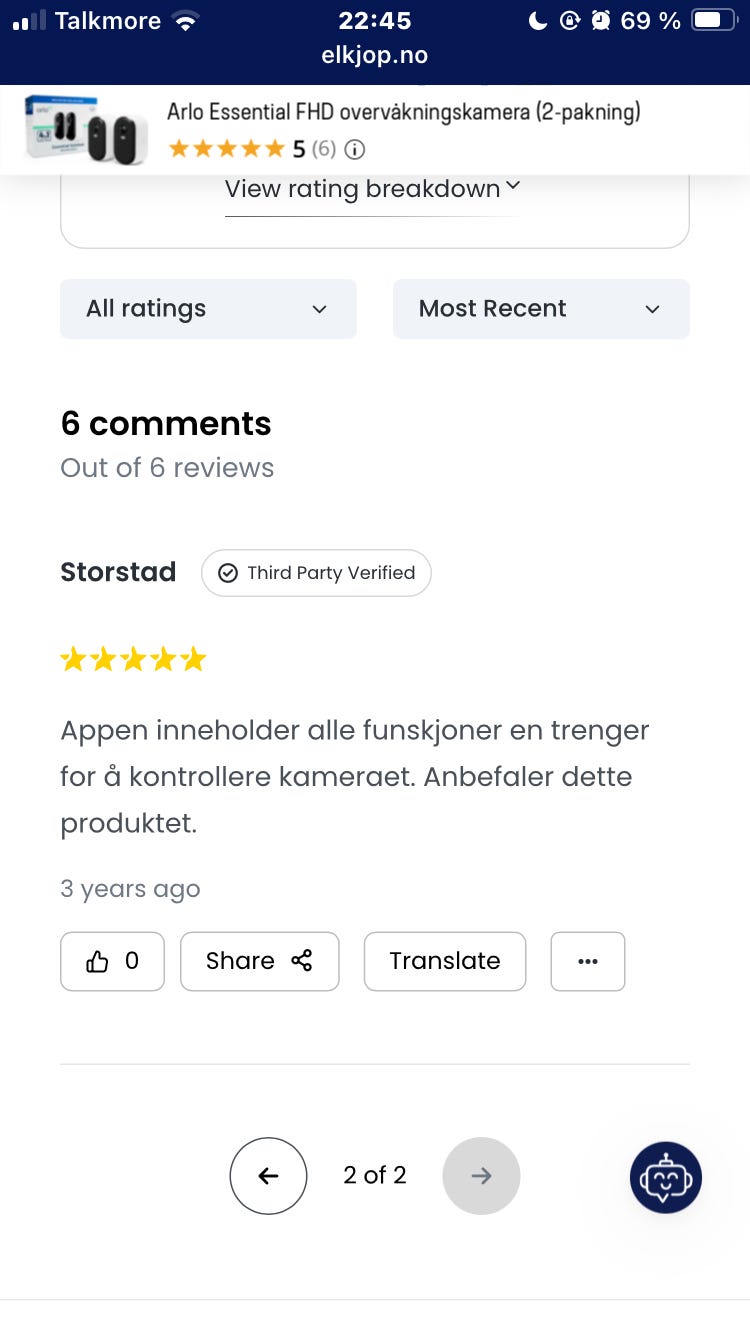Click the Share button's share icon

point(301,961)
